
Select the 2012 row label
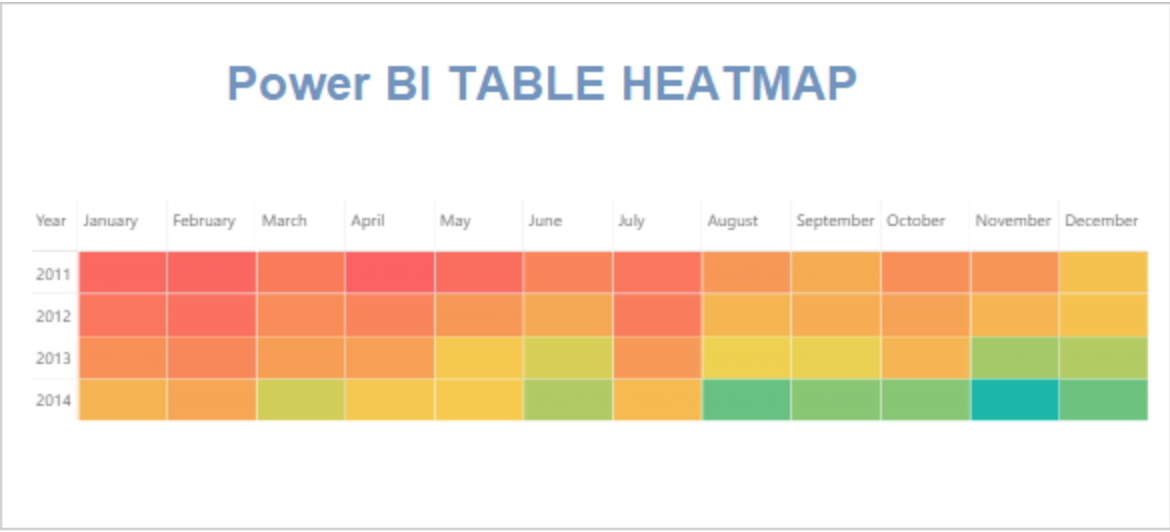pos(53,316)
